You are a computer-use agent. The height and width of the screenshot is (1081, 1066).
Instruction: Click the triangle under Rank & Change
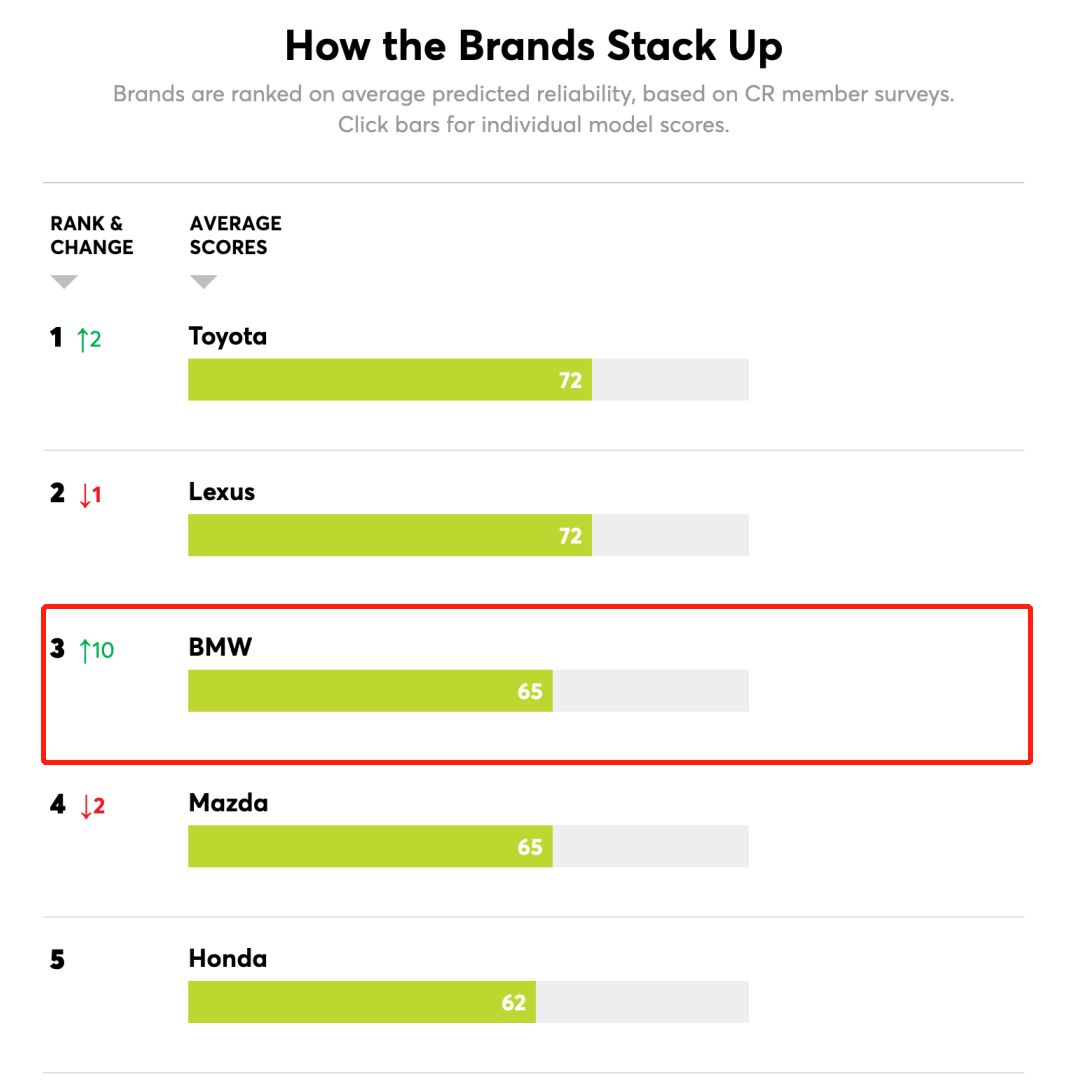tap(64, 283)
